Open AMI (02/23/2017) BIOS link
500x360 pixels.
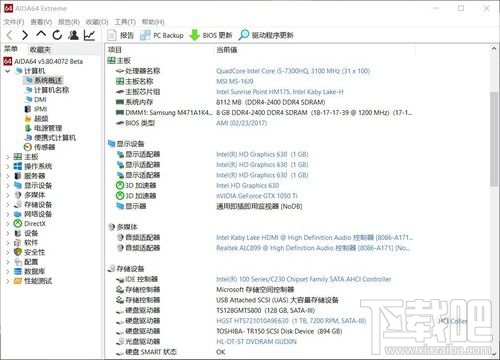coord(242,123)
